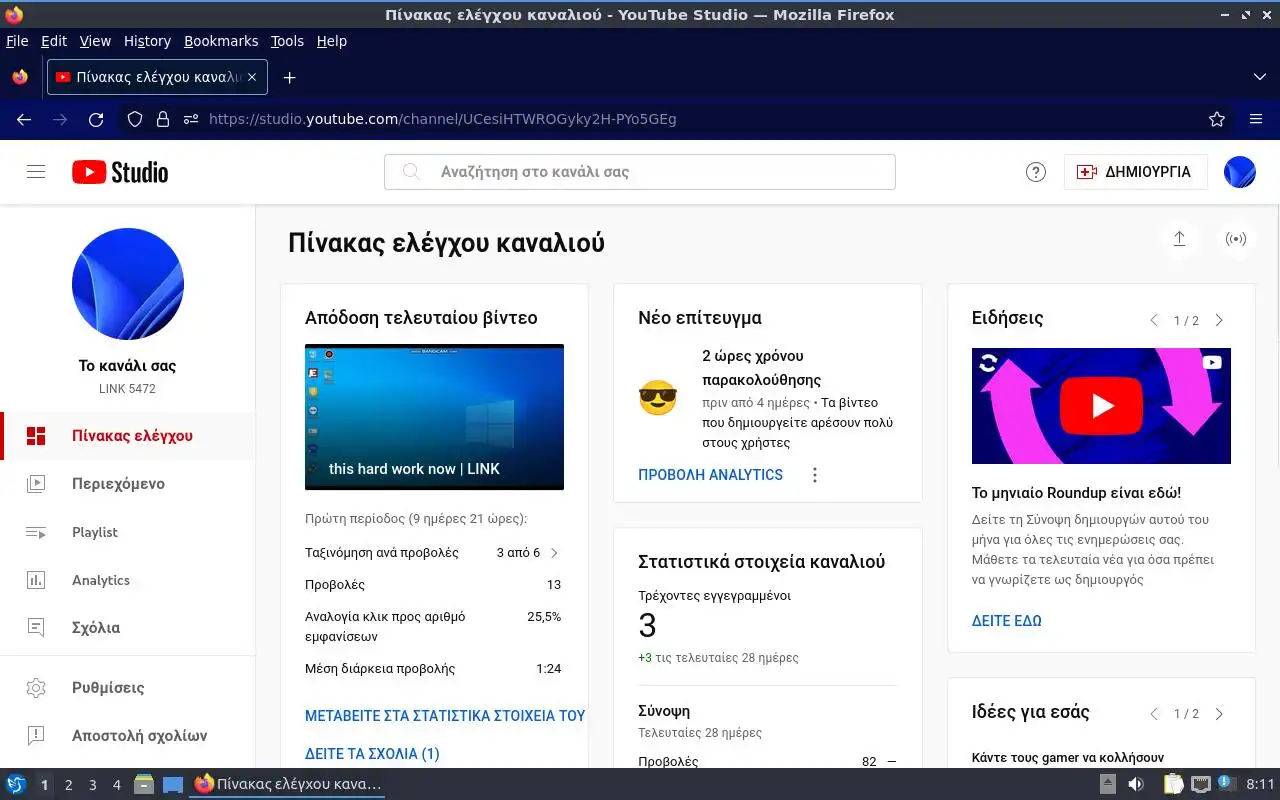This screenshot has width=1280, height=800.
Task: Open a new browser tab
Action: coord(289,77)
